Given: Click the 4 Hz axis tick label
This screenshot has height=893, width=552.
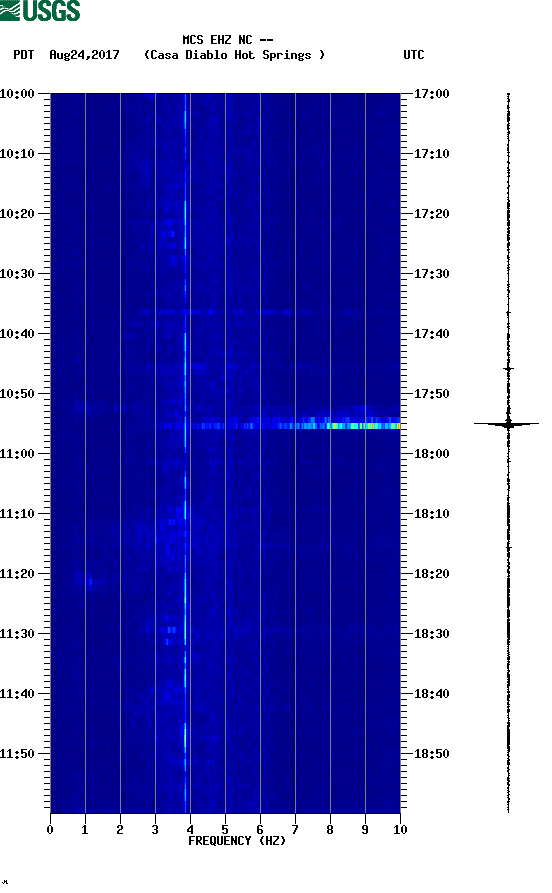Looking at the screenshot, I should 190,829.
